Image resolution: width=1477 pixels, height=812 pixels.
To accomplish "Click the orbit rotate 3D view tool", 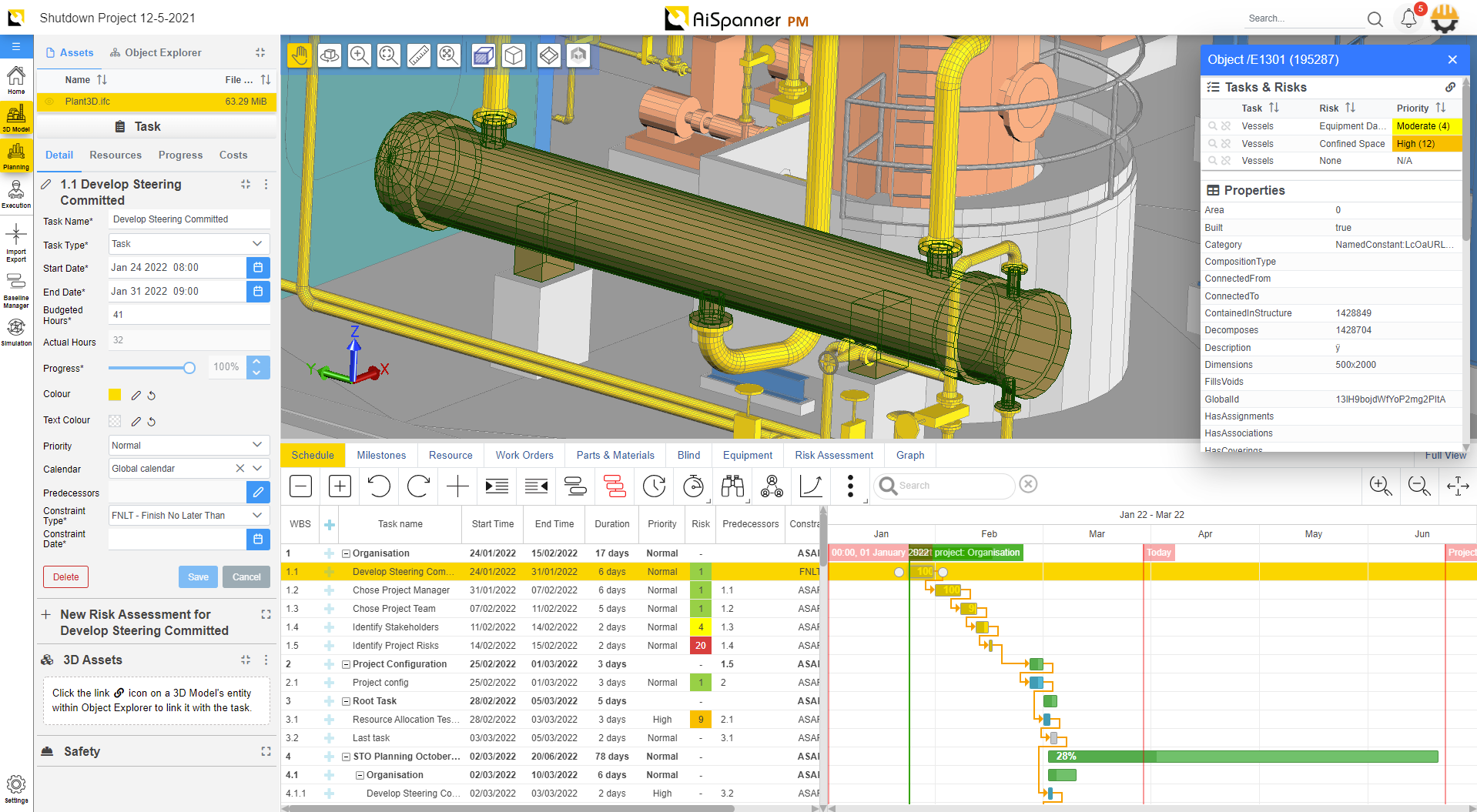I will point(330,55).
